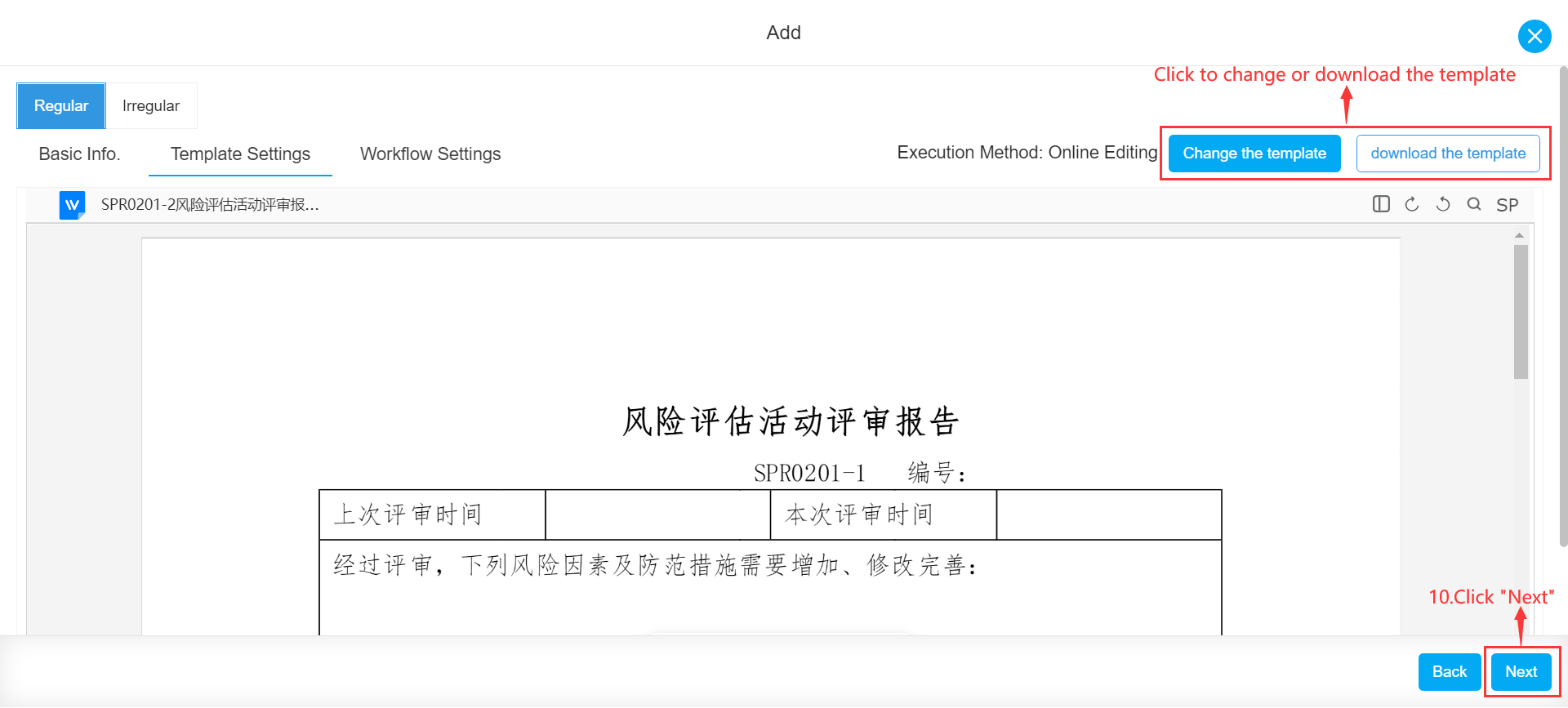Click the 编号: label in the document
The width and height of the screenshot is (1568, 708).
pyautogui.click(x=937, y=473)
